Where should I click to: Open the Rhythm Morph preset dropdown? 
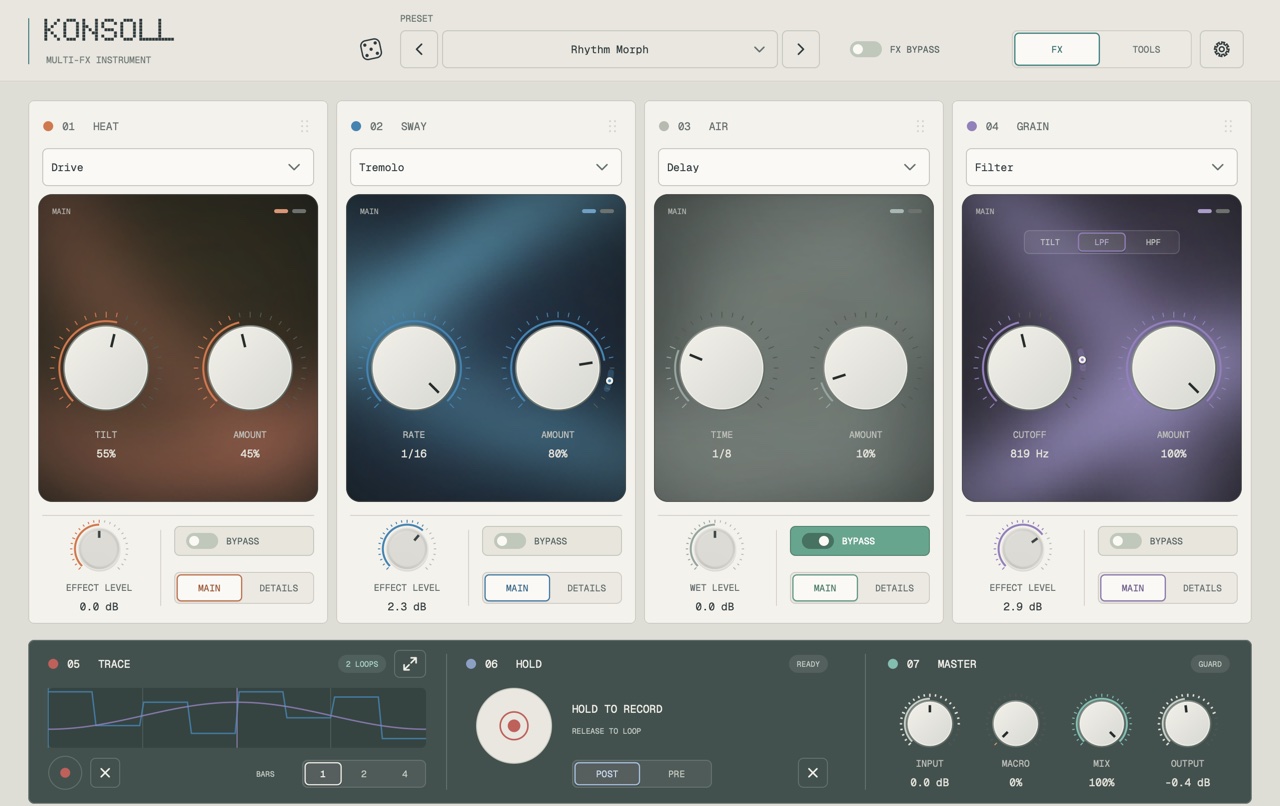pyautogui.click(x=610, y=49)
